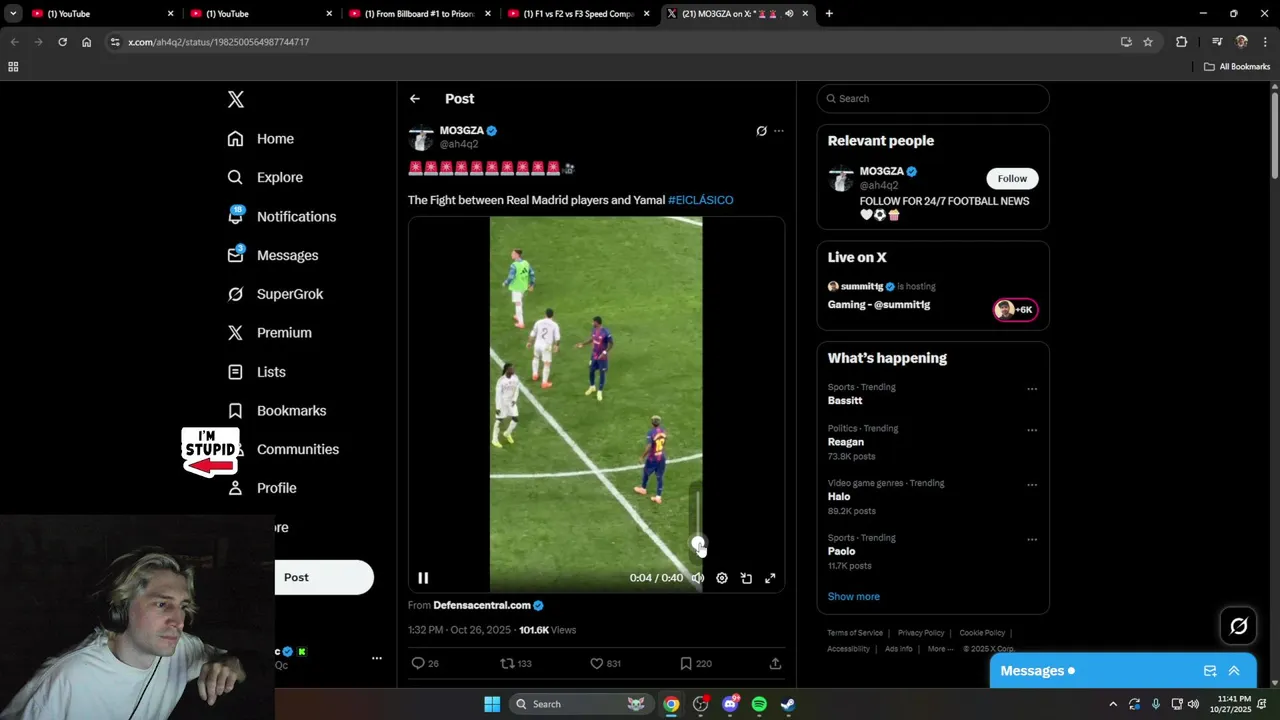1280x720 pixels.
Task: Open more options for Bassitt trend
Action: point(1032,389)
